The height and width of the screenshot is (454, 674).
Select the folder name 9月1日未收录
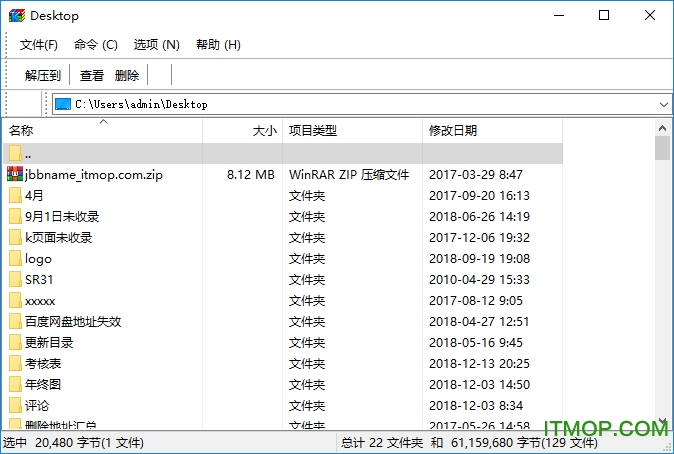[x=62, y=217]
